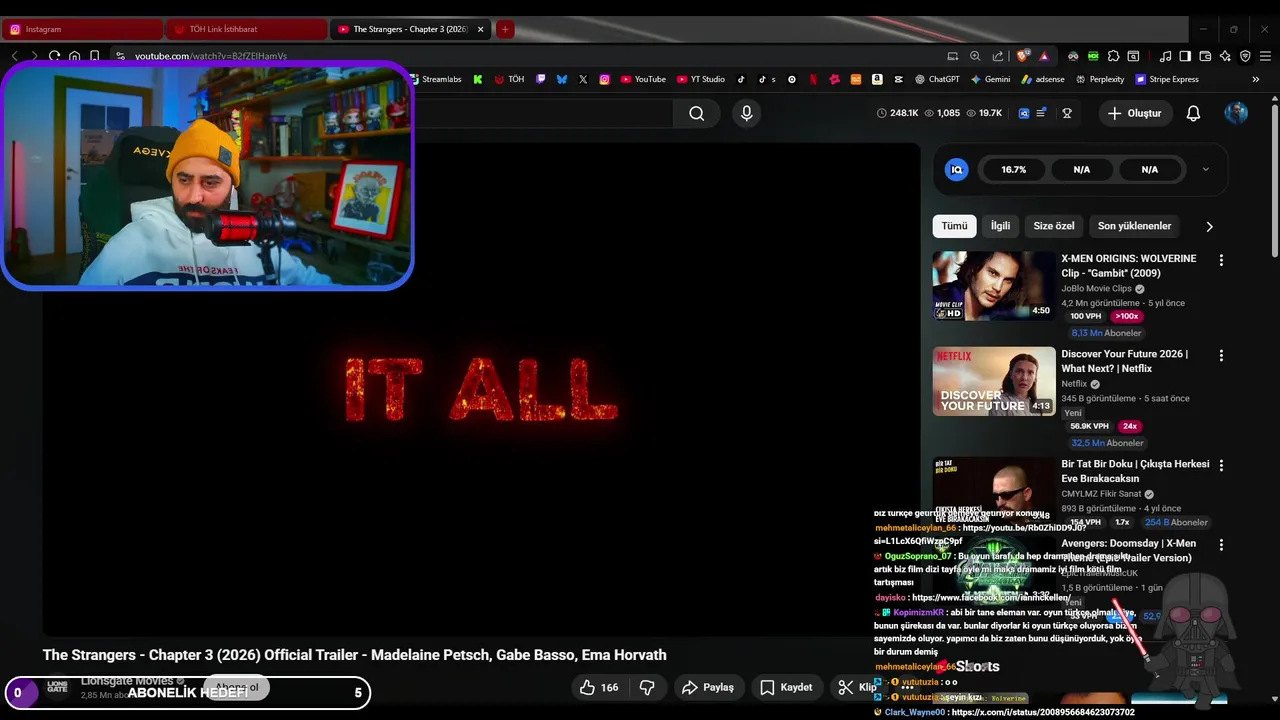
Task: Open the YouTube notifications bell
Action: point(1193,114)
